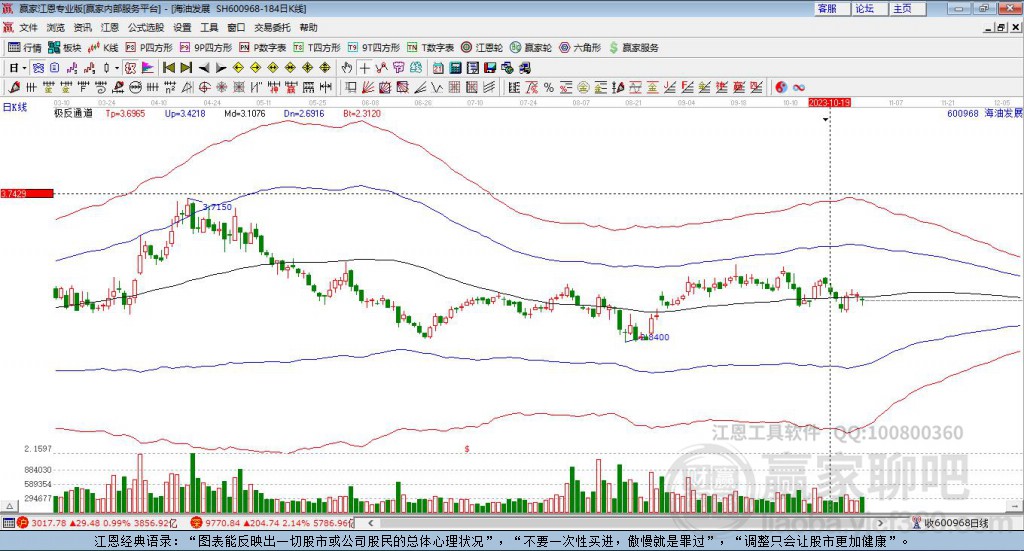The width and height of the screenshot is (1024, 551).
Task: Click the 主页 homepage button
Action: (908, 8)
